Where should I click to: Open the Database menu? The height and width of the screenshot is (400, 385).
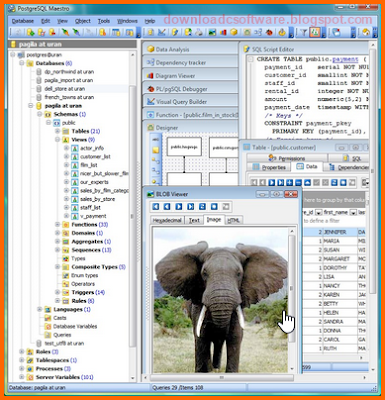(x=23, y=21)
